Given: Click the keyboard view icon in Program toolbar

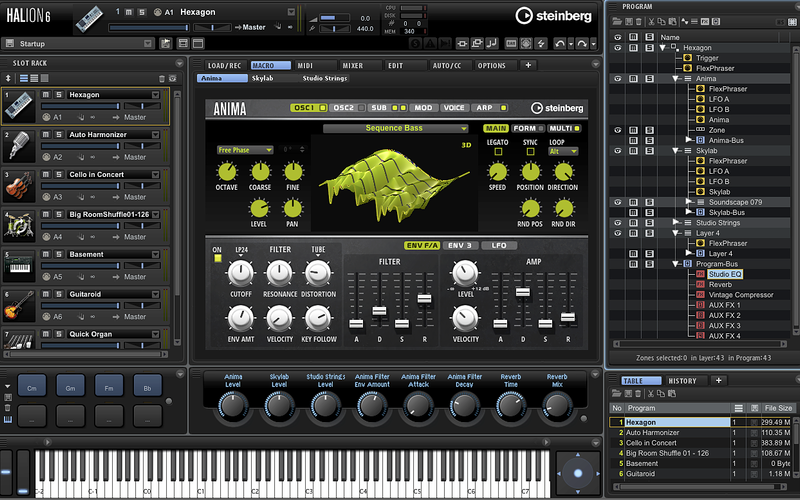Looking at the screenshot, I should 792,21.
